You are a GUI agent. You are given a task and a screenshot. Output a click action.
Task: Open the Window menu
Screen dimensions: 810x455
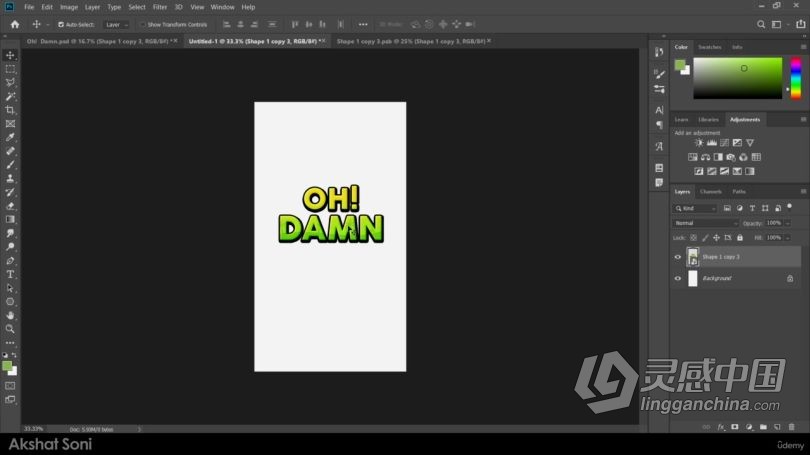tap(222, 7)
